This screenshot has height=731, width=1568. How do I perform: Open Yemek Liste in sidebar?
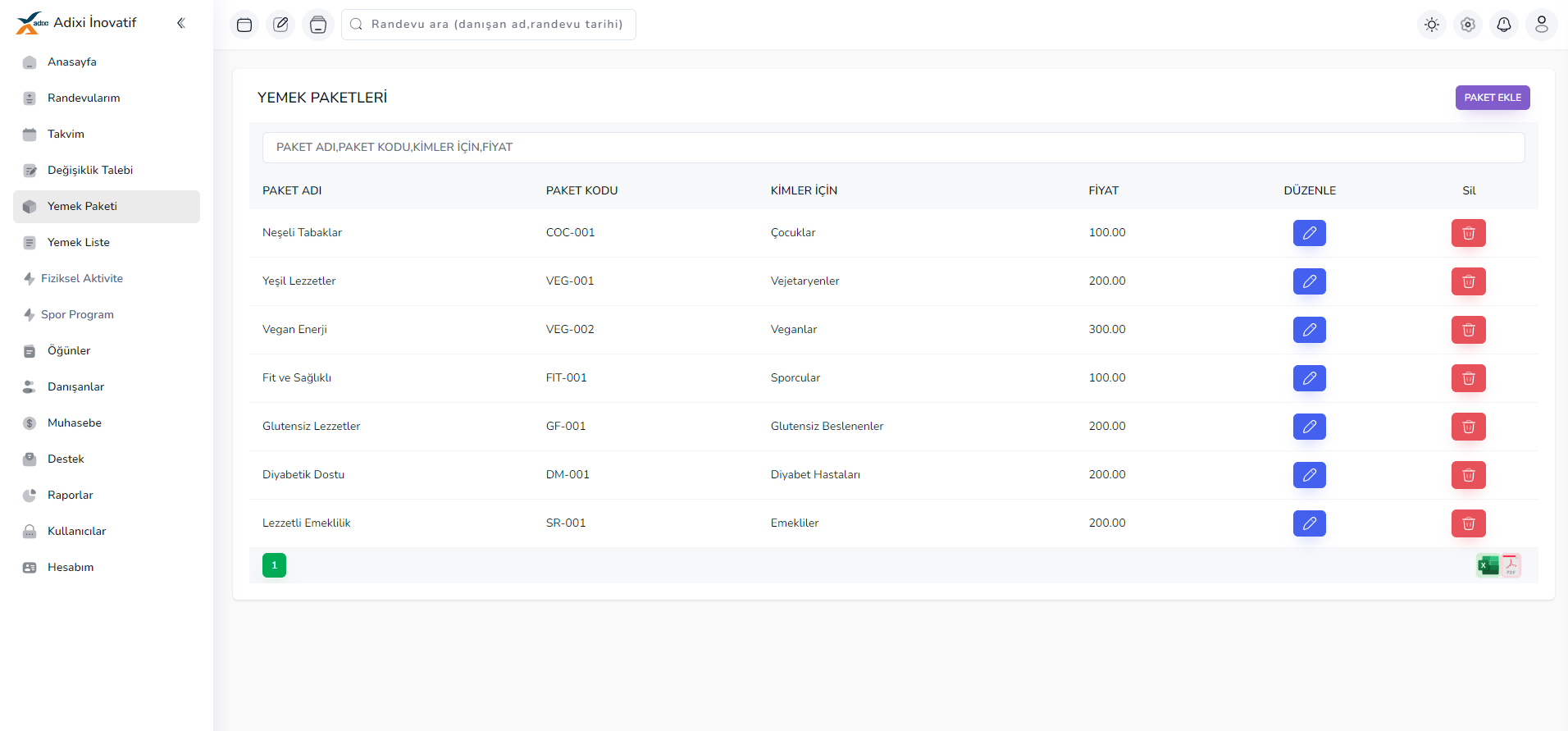tap(107, 243)
